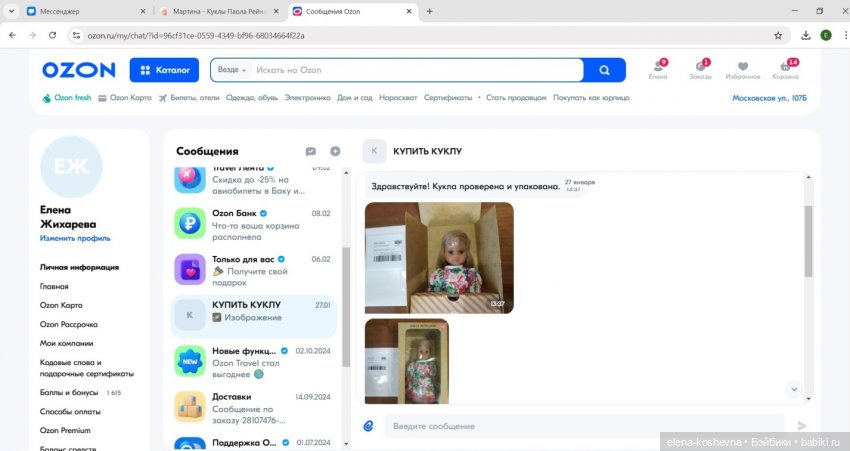Open the Избранное favorites heart icon

742,69
